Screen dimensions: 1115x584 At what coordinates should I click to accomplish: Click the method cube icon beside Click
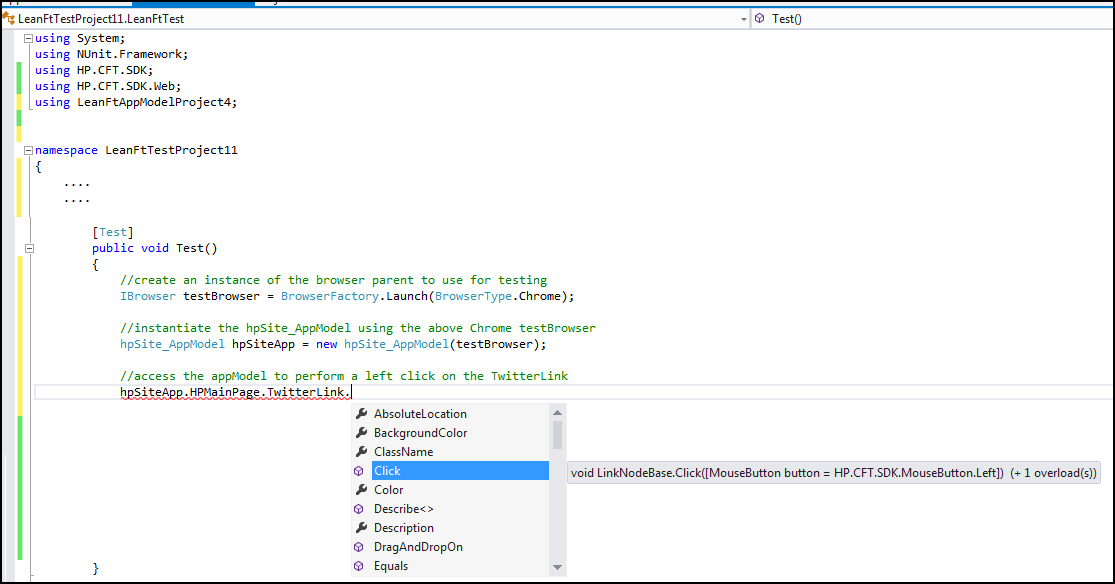(360, 471)
